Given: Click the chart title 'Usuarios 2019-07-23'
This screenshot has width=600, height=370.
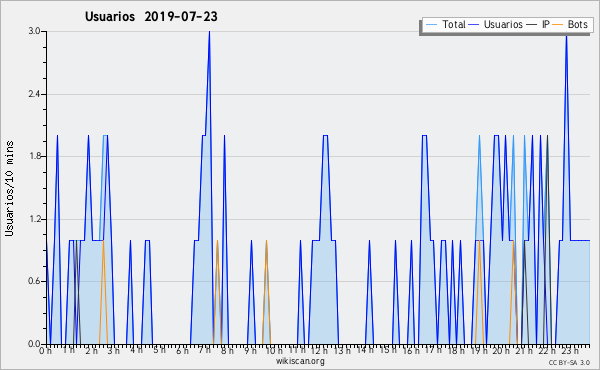Looking at the screenshot, I should (x=151, y=16).
